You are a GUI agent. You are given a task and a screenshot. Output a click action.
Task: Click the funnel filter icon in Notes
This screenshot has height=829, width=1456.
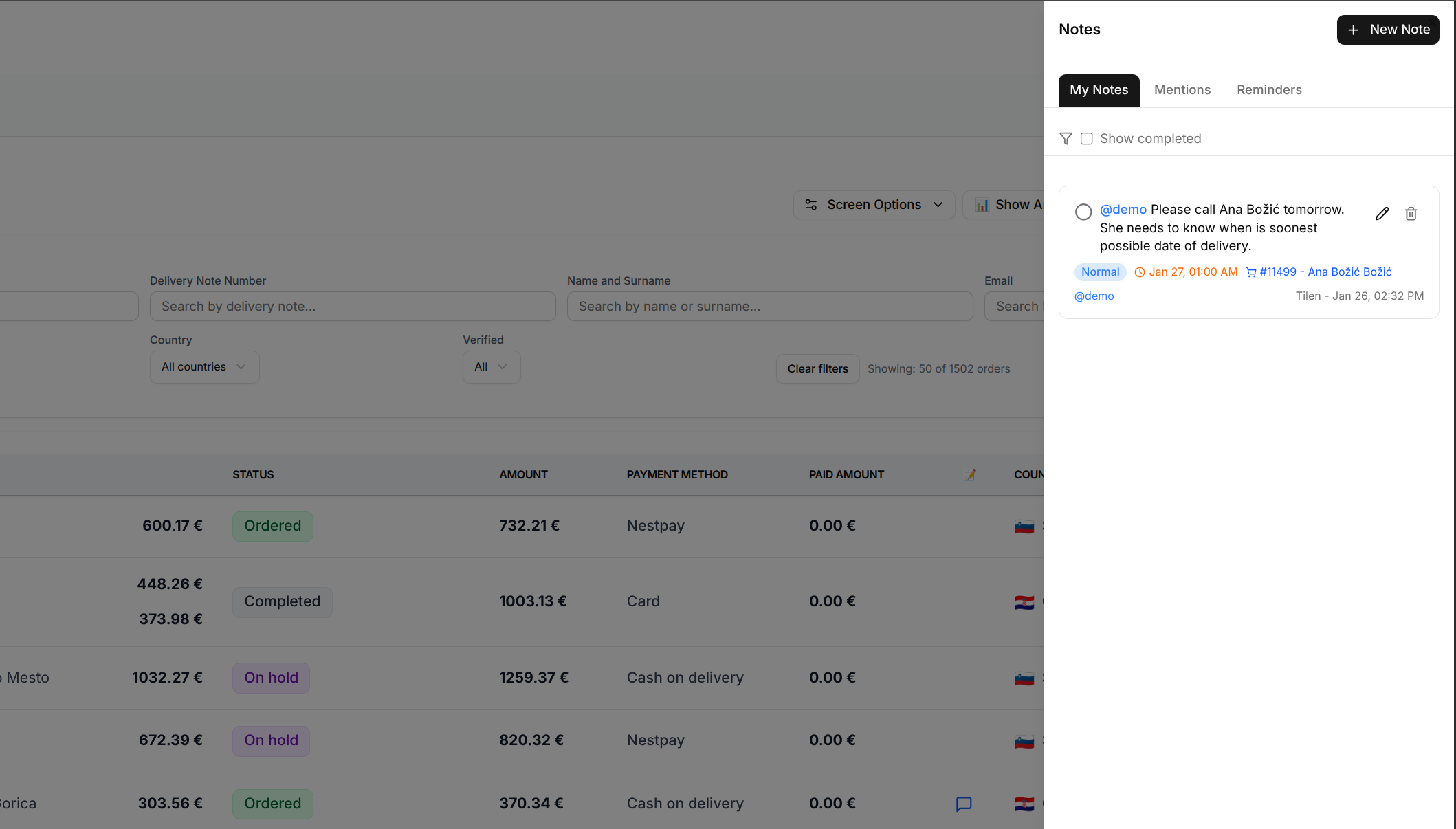1066,139
